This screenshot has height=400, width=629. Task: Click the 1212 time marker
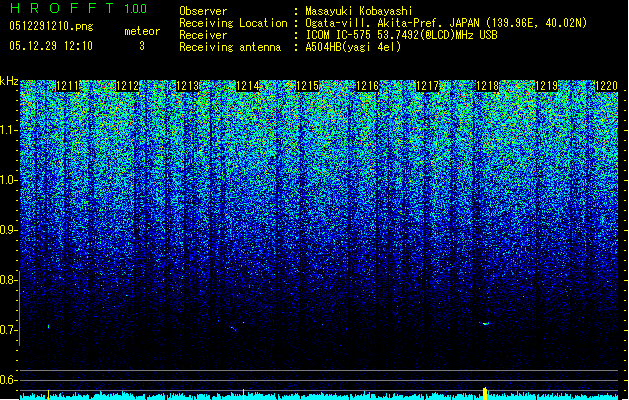(127, 86)
